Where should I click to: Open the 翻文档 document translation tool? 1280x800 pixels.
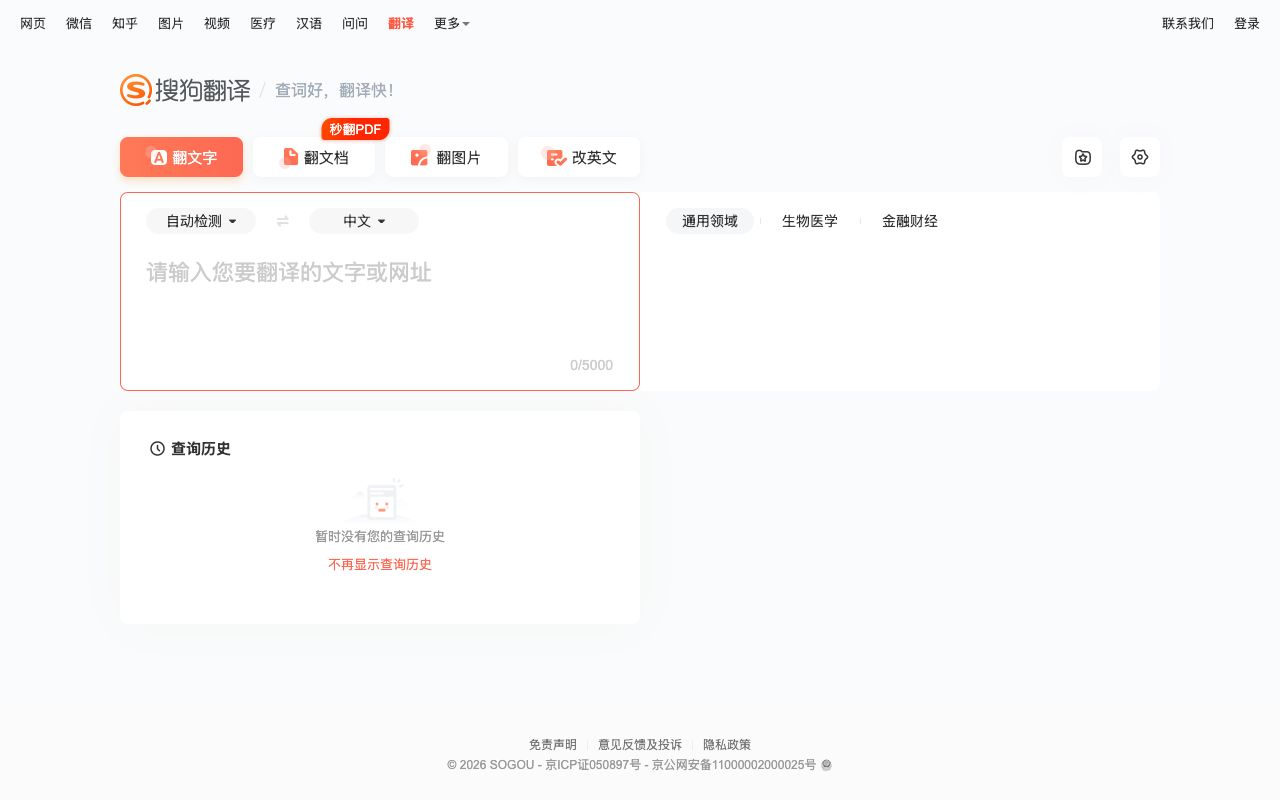(x=314, y=157)
